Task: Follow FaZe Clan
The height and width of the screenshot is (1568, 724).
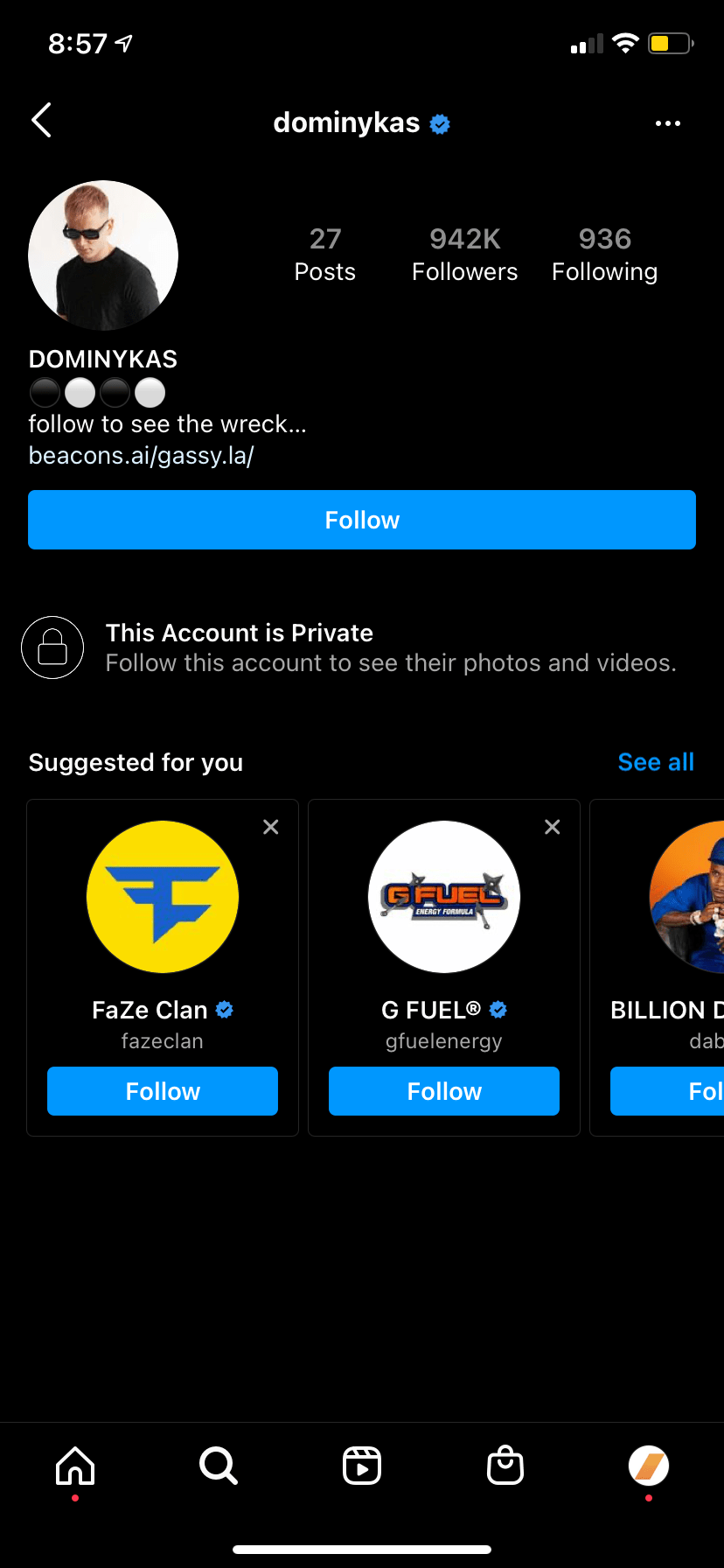Action: [163, 1091]
